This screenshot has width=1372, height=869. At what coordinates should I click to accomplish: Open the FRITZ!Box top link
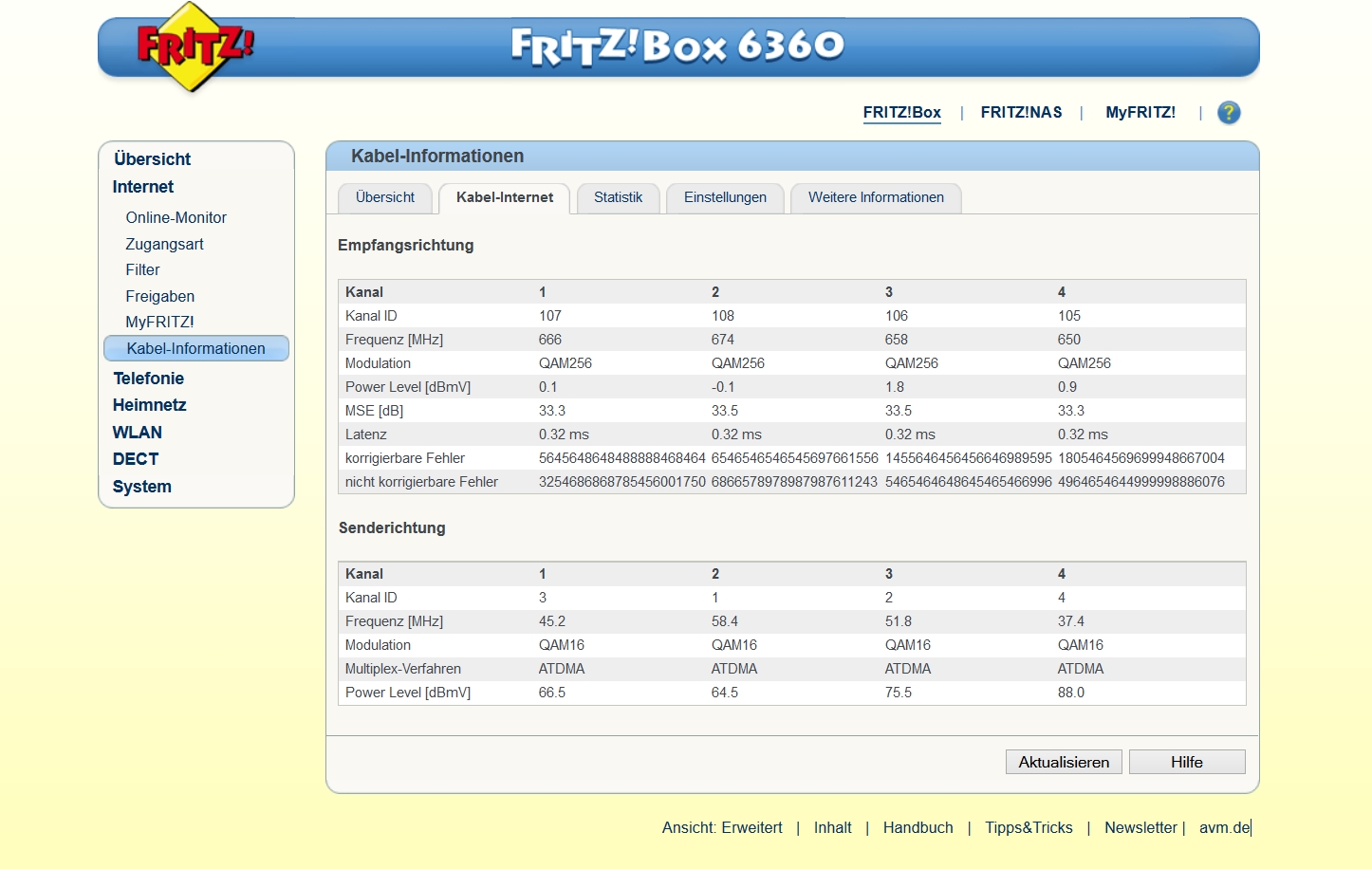point(901,112)
